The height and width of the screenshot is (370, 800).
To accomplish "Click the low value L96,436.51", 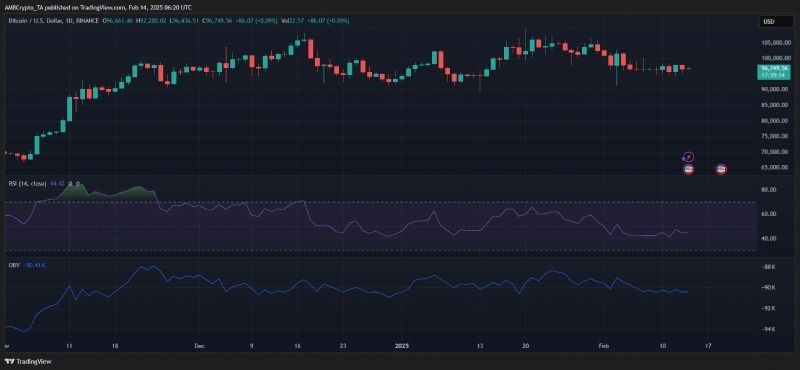I will point(185,21).
